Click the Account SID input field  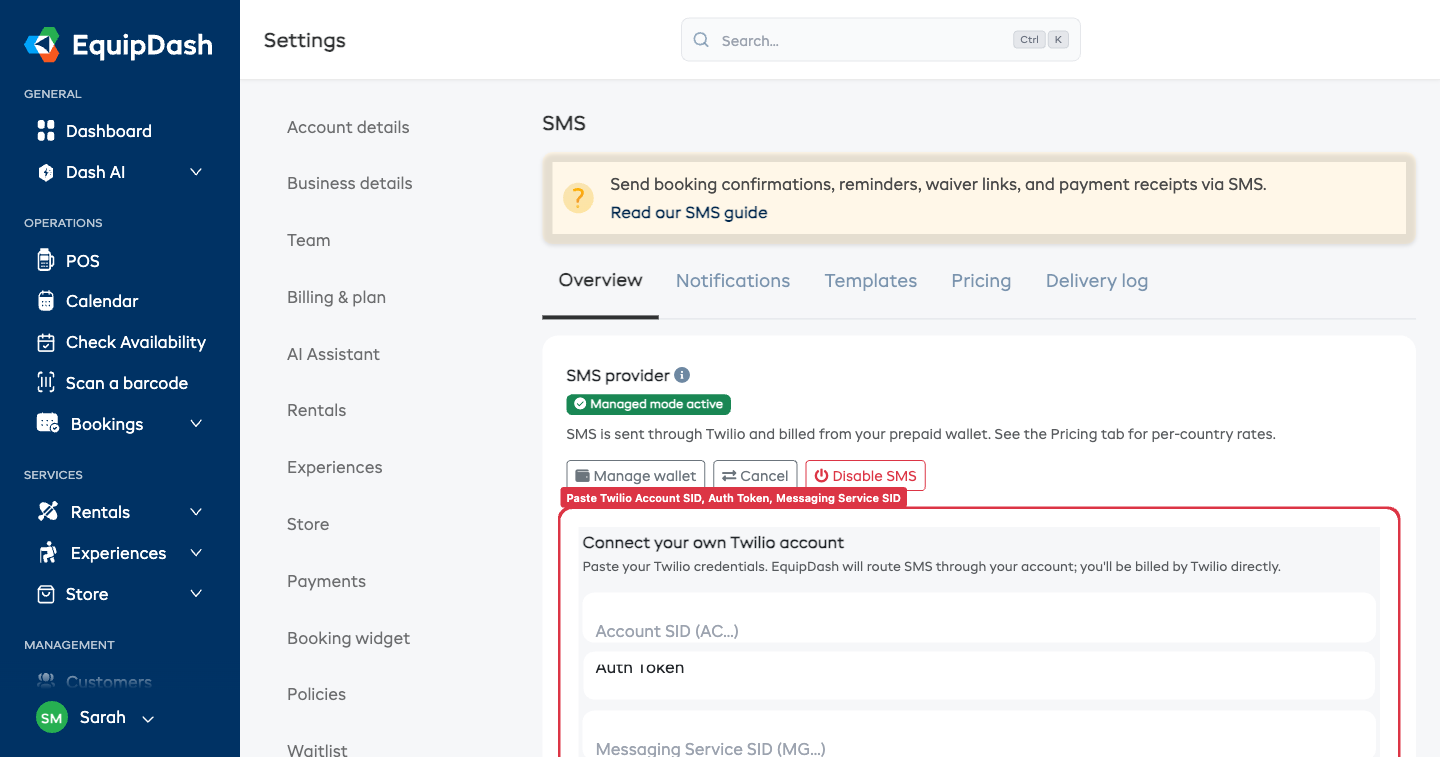[979, 618]
